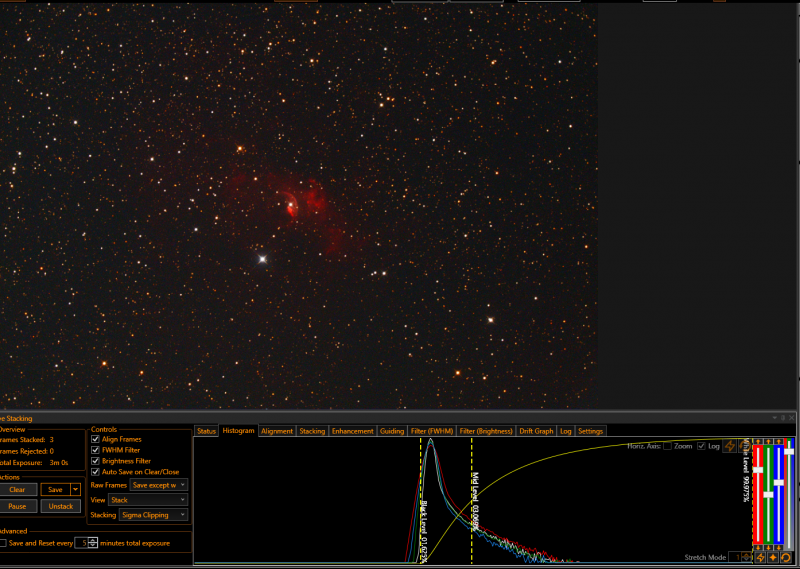800x569 pixels.
Task: Click the circular reset icon below colour sliders
Action: point(786,557)
